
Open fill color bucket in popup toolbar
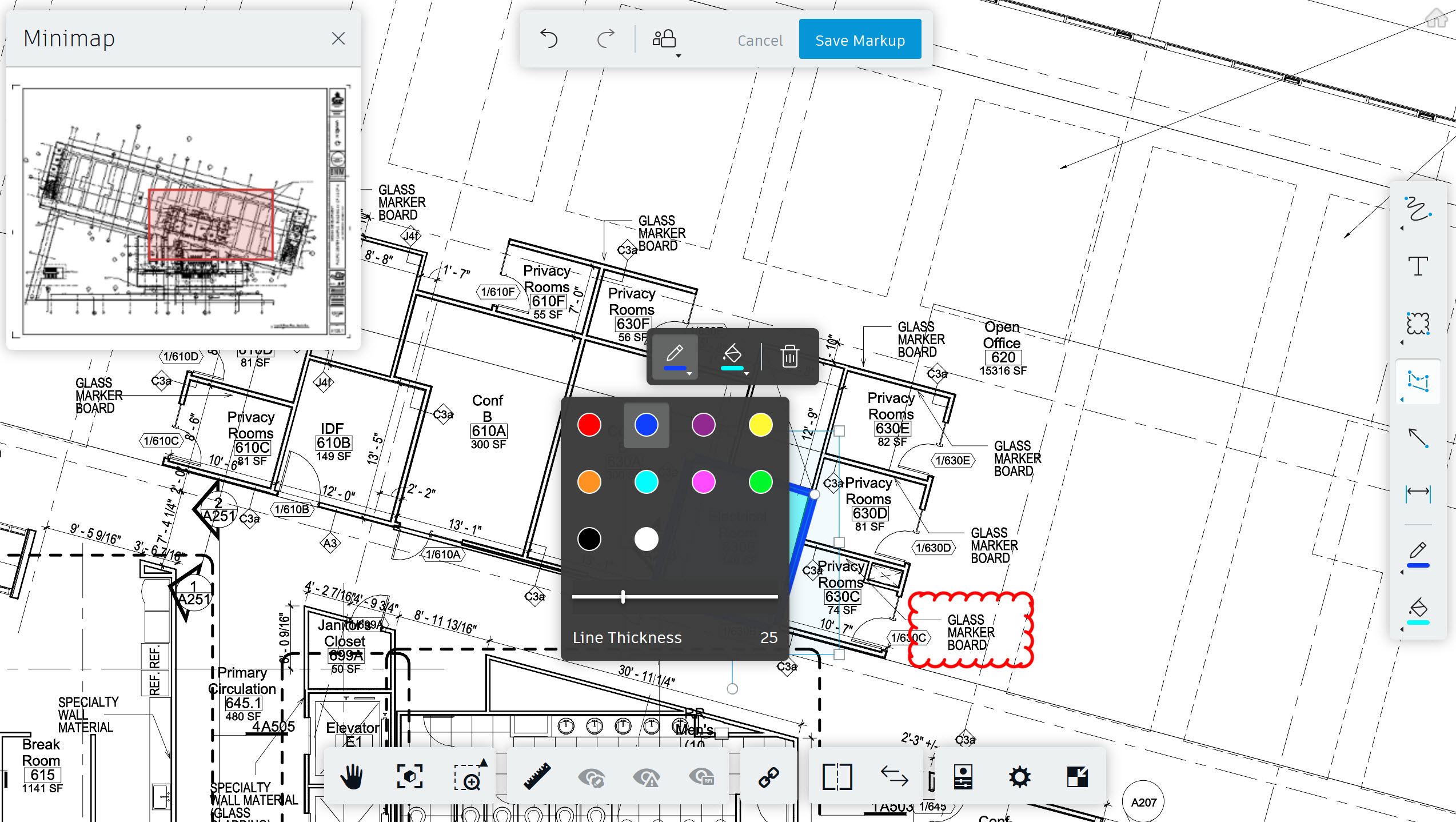click(x=732, y=357)
